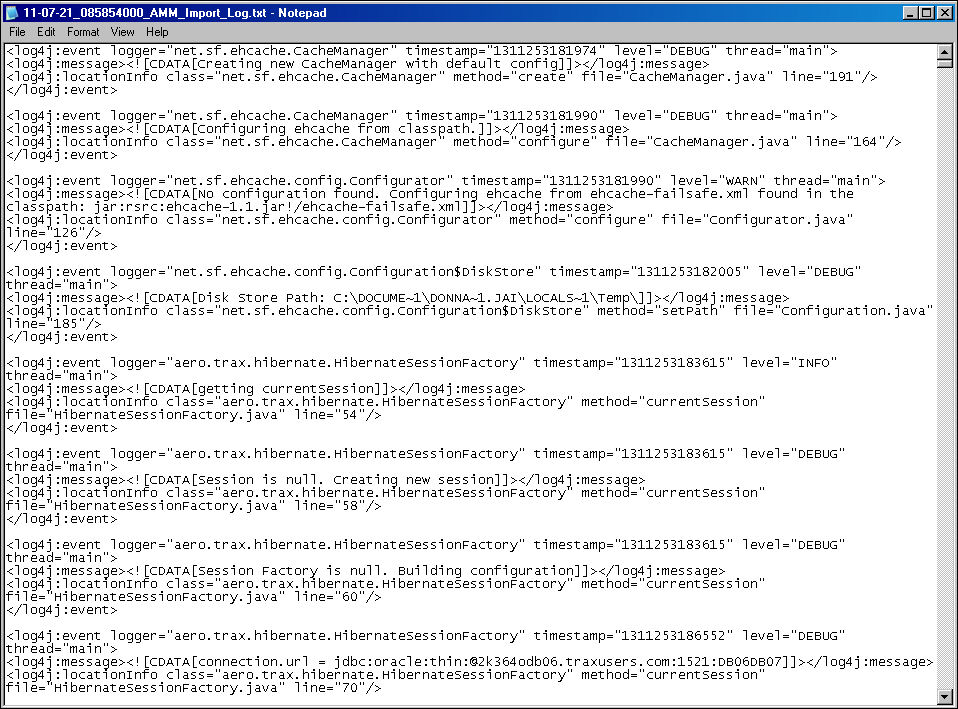This screenshot has height=709, width=958.
Task: Place cursor on the line="126"/> line
Action: pyautogui.click(x=54, y=233)
